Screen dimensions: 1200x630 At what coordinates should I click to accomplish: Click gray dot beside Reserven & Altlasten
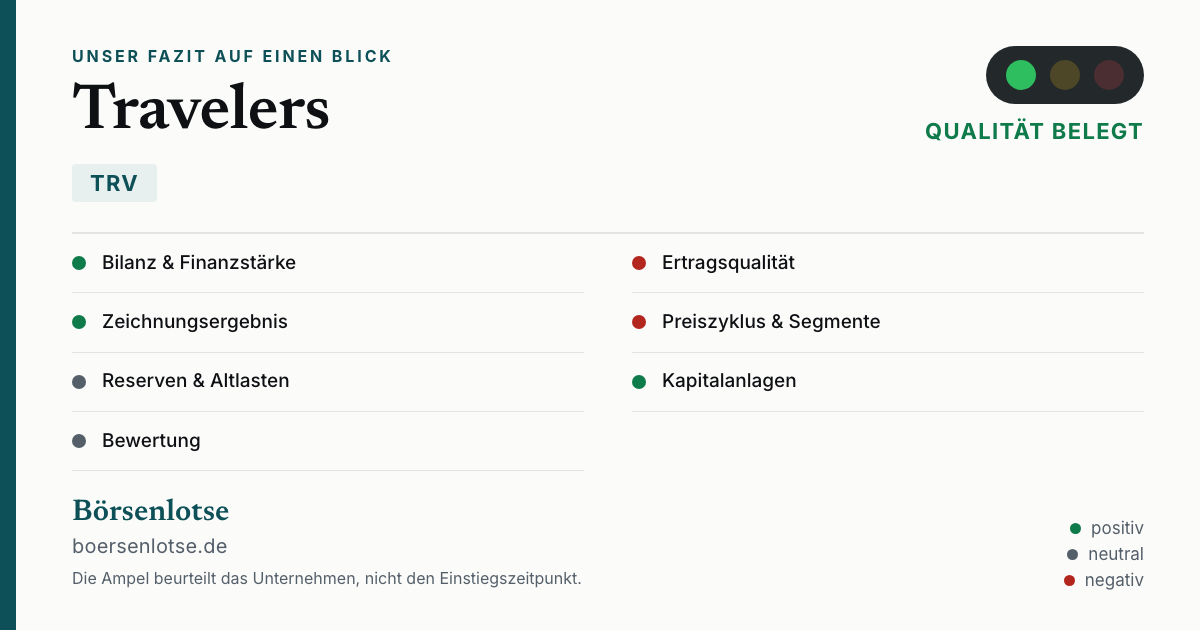(79, 381)
